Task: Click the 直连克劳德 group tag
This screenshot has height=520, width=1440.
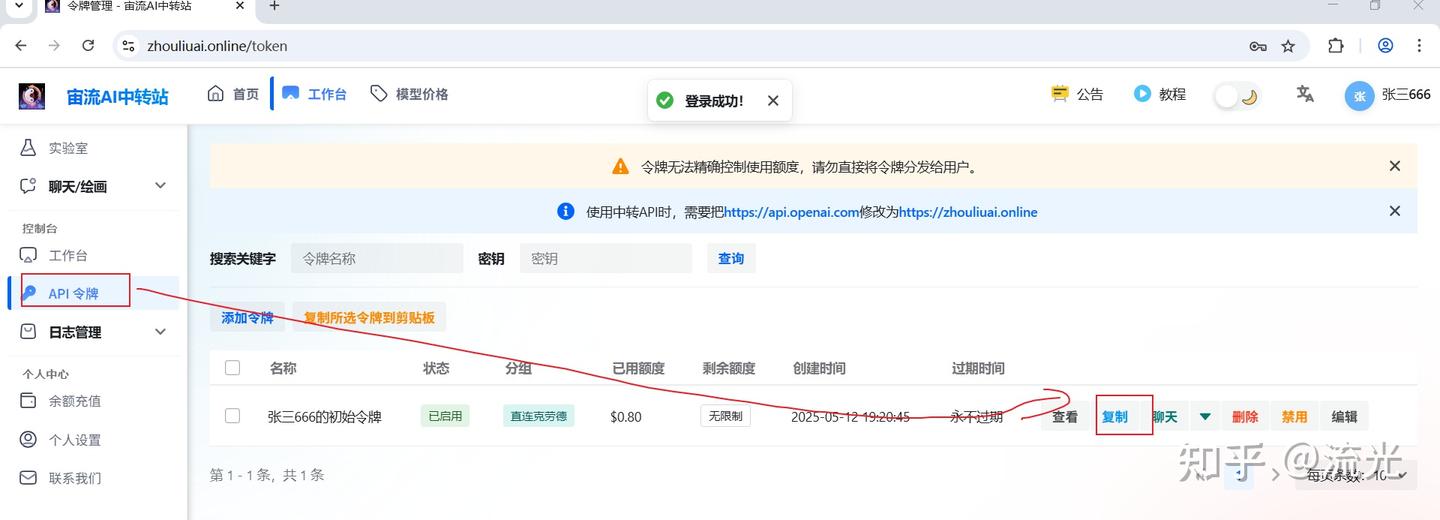Action: click(x=539, y=416)
